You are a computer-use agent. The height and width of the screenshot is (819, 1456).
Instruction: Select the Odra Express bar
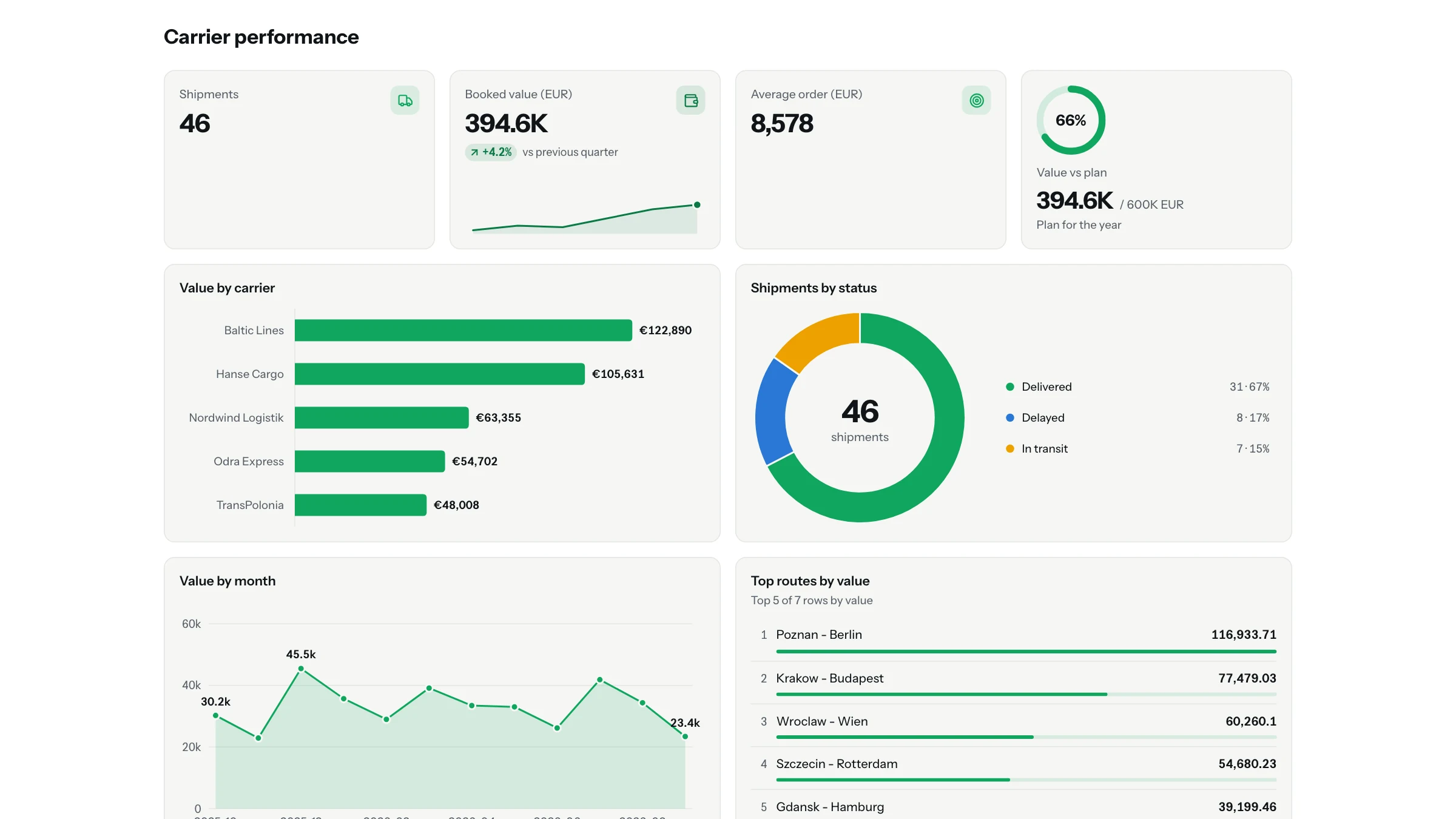click(370, 462)
